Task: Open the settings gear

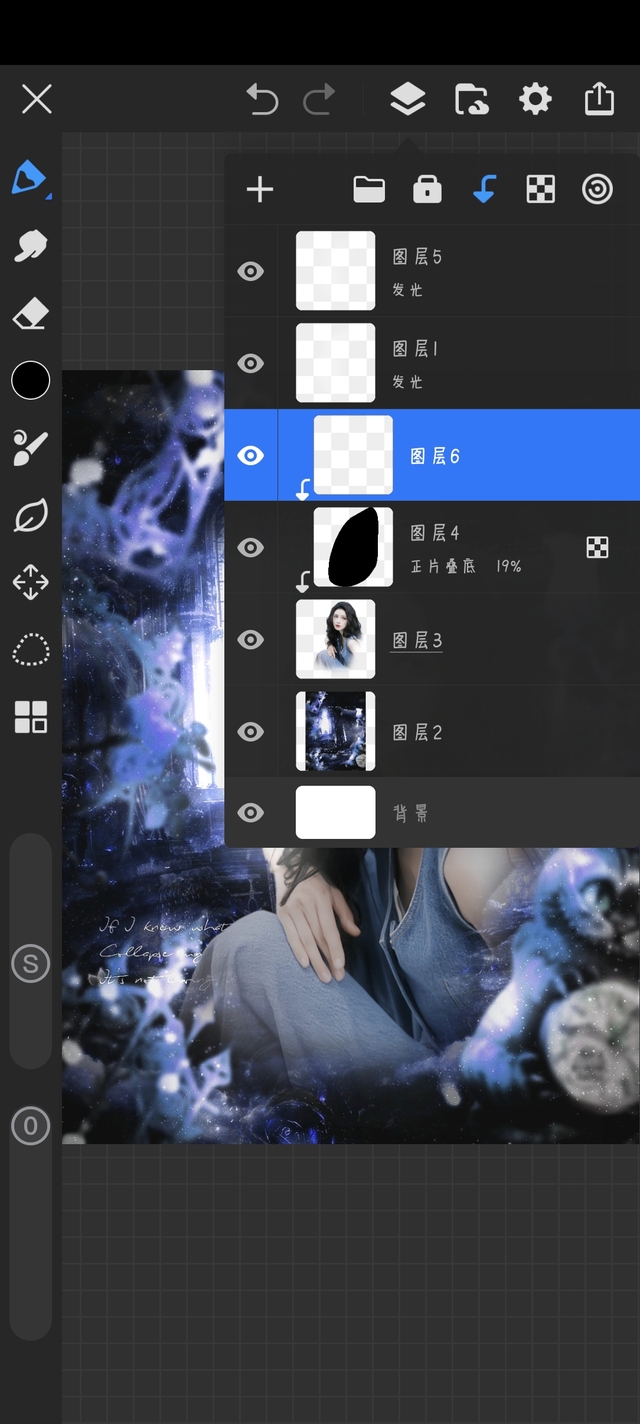Action: 535,99
